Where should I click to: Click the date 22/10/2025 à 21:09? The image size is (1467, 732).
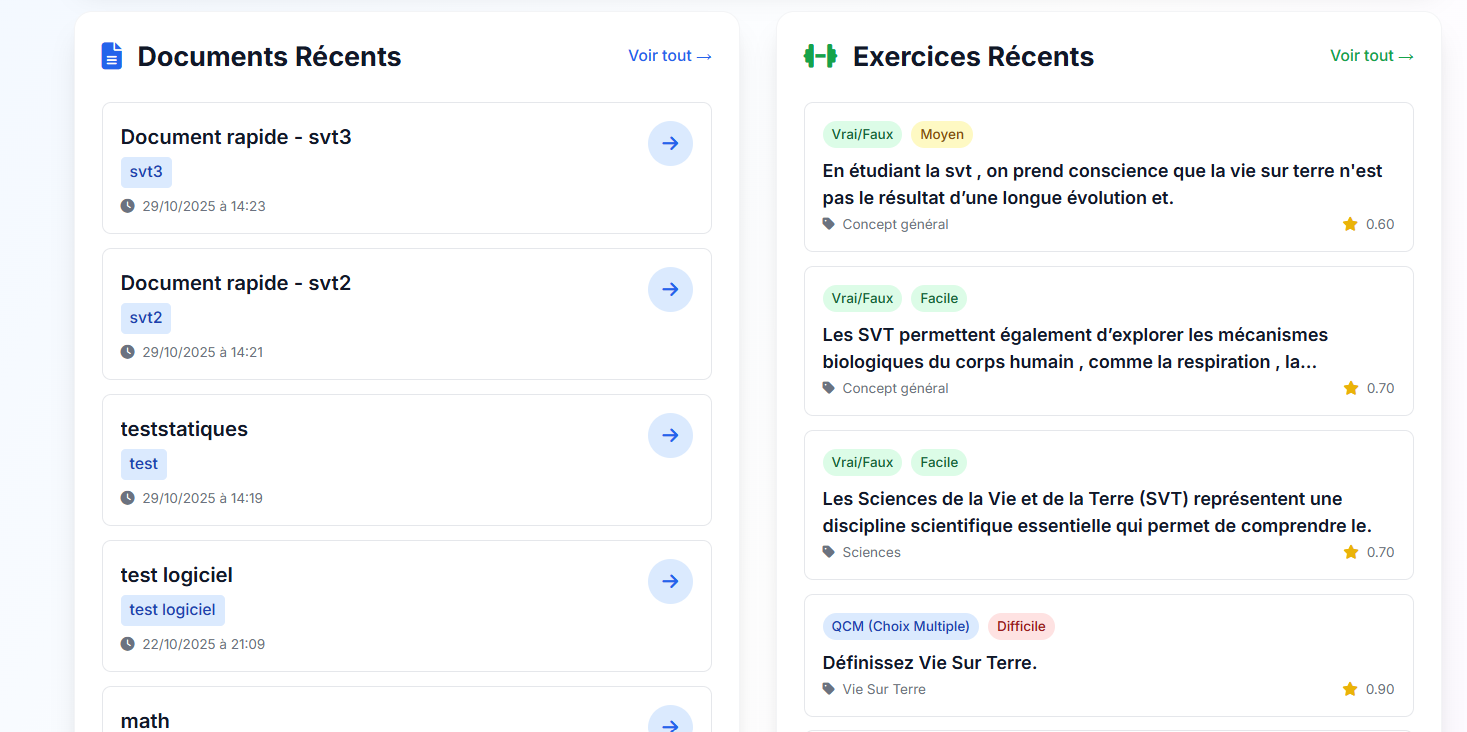click(204, 644)
